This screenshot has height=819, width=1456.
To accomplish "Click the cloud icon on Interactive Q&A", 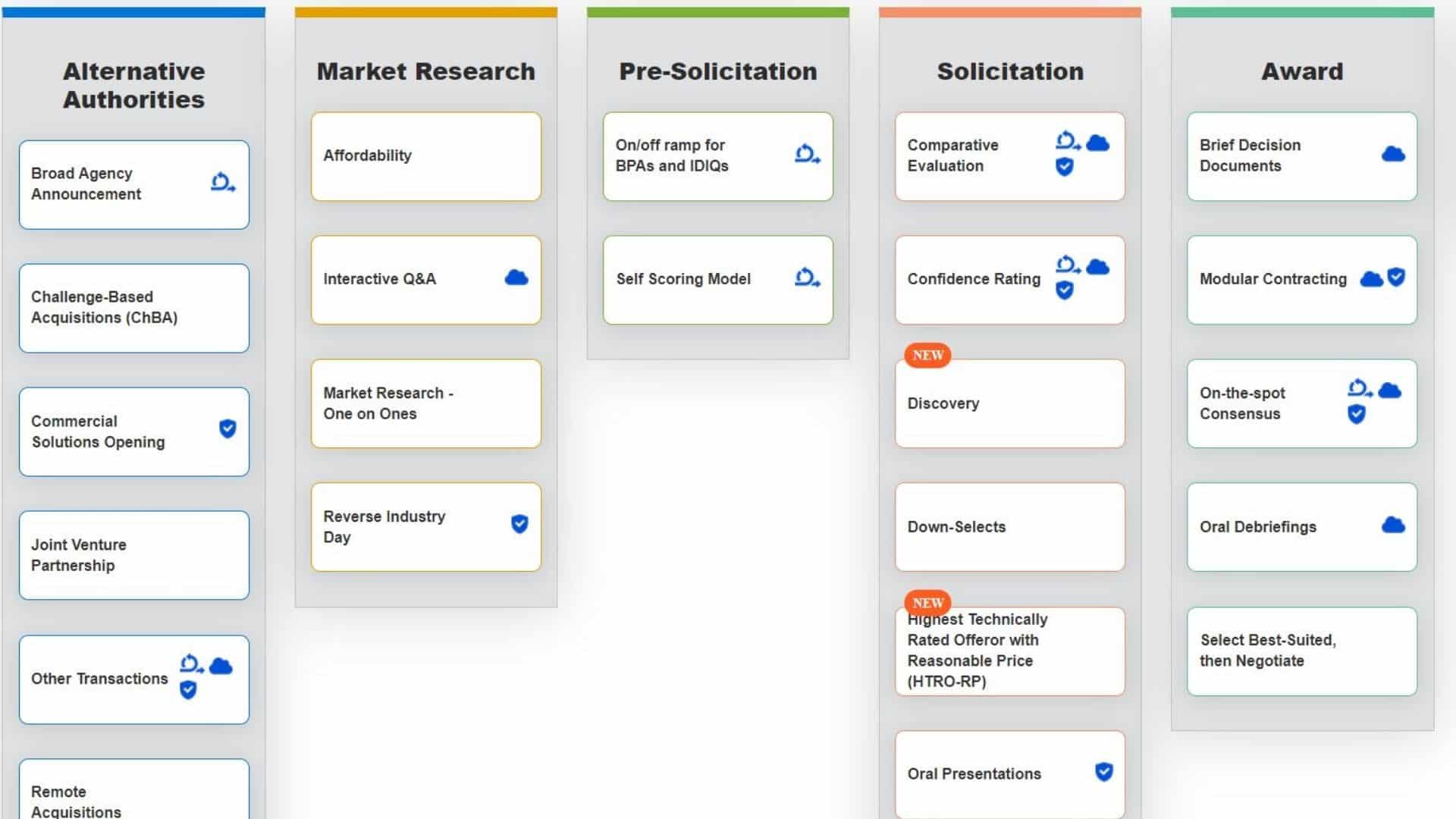I will coord(516,278).
